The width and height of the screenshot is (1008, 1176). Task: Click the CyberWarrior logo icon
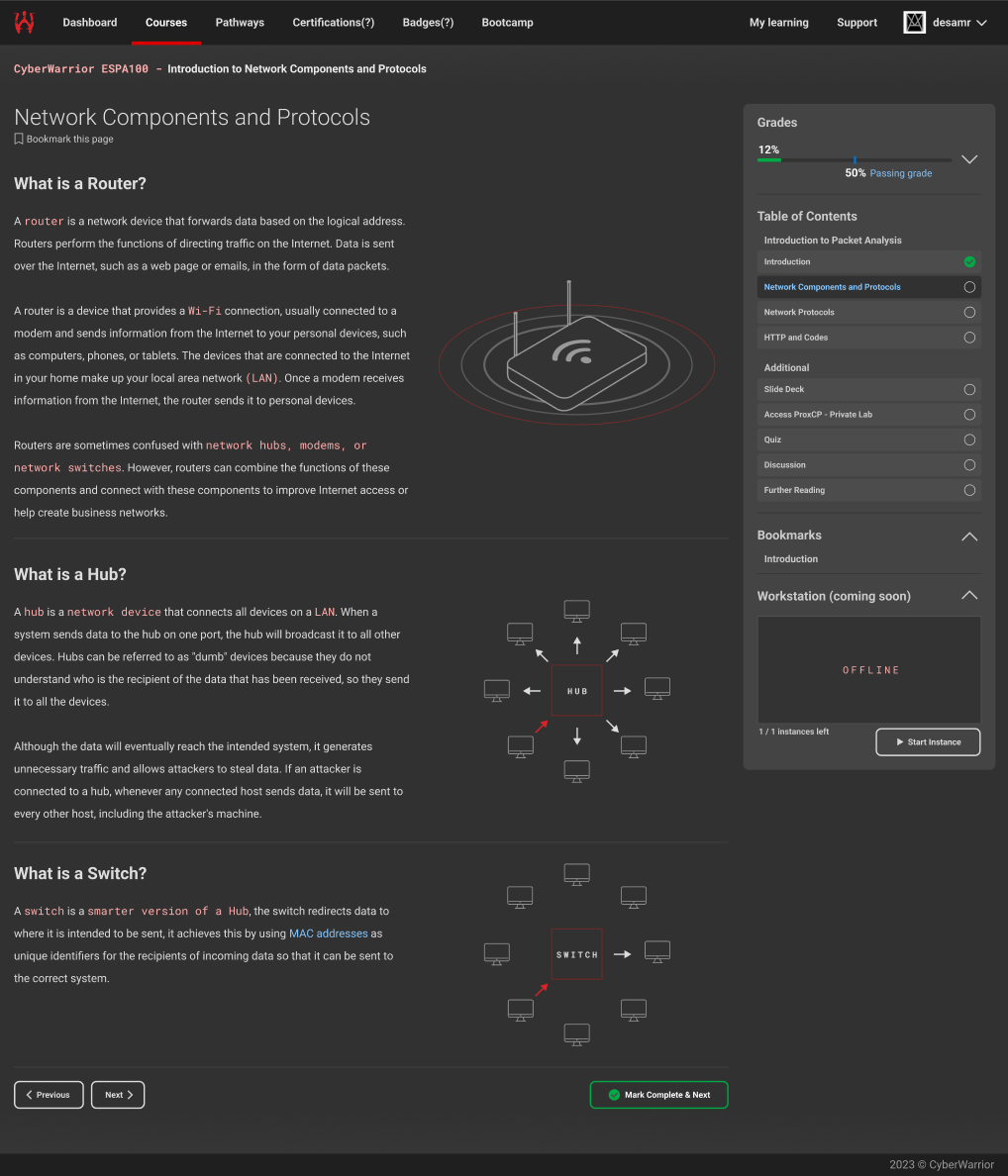pos(24,23)
